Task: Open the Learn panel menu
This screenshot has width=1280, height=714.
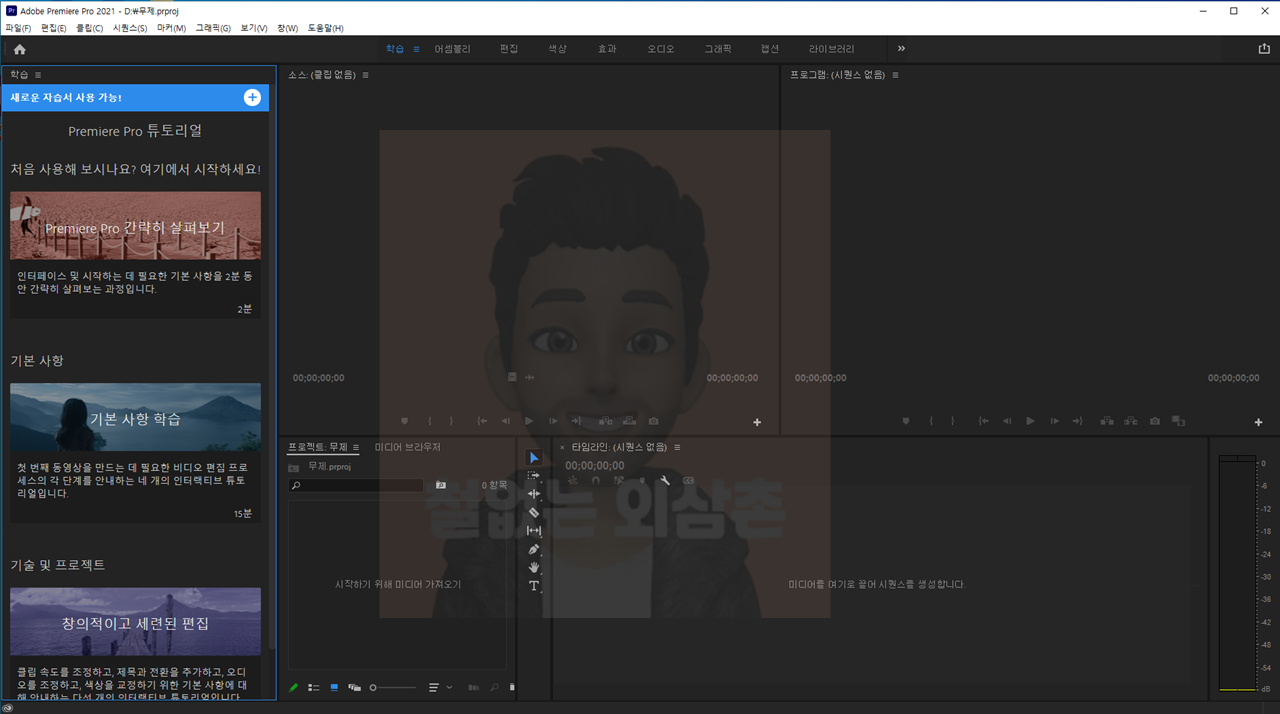Action: coord(38,75)
